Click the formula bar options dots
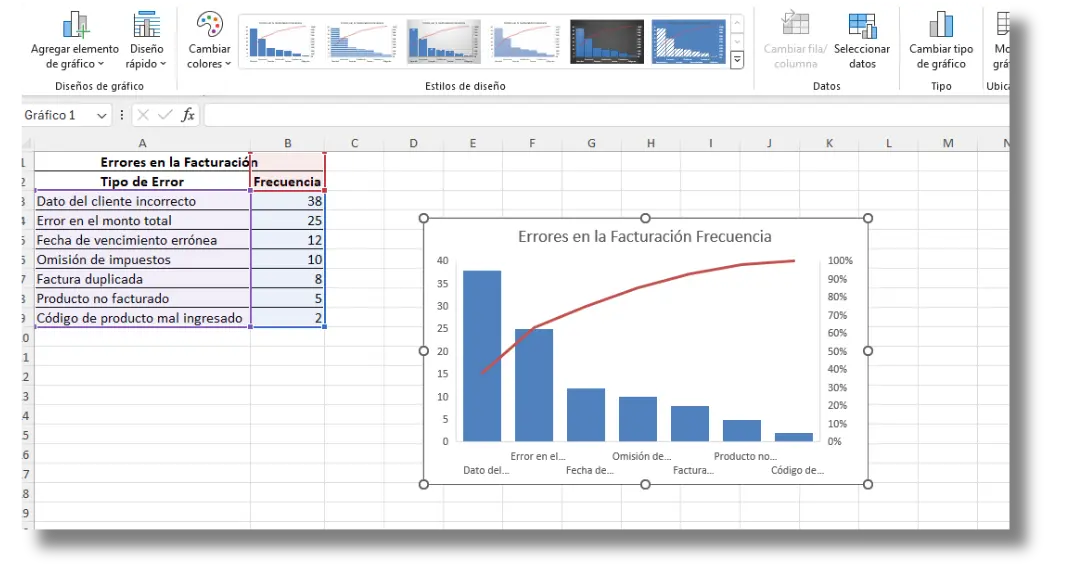Image resolution: width=1065 pixels, height=568 pixels. point(122,116)
